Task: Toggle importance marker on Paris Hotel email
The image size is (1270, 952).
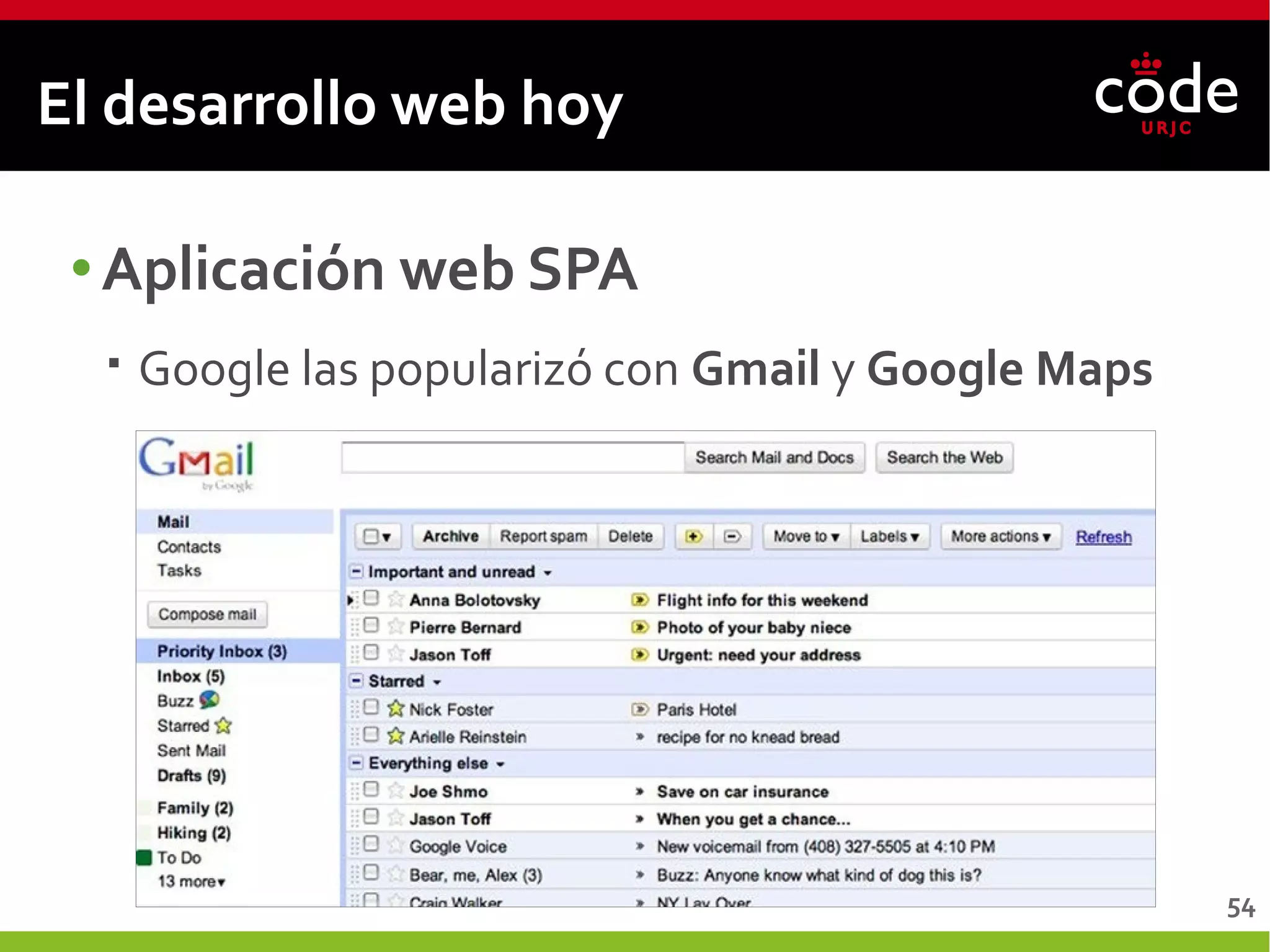Action: pyautogui.click(x=640, y=709)
